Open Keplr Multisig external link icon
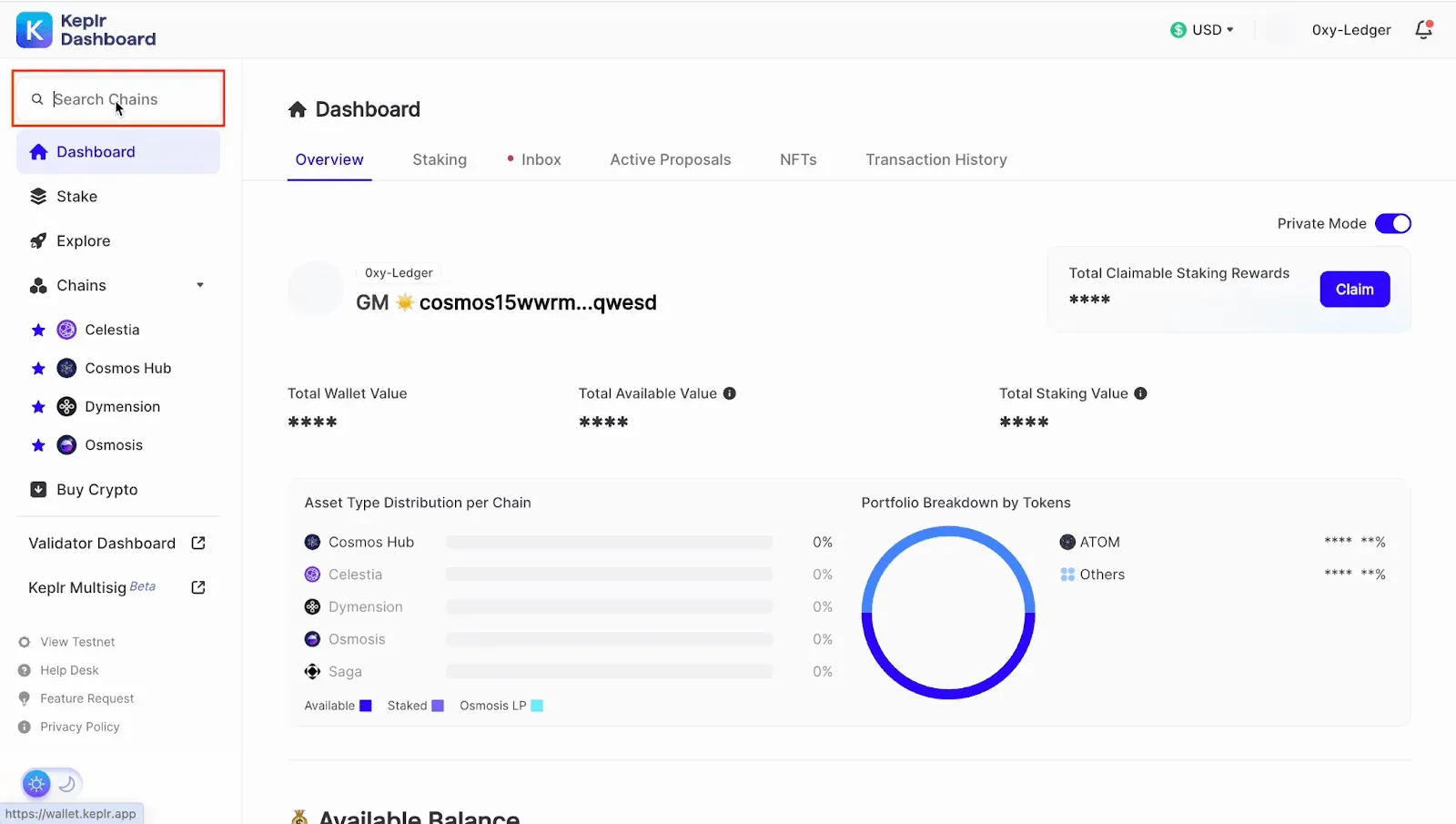The height and width of the screenshot is (824, 1456). point(198,587)
